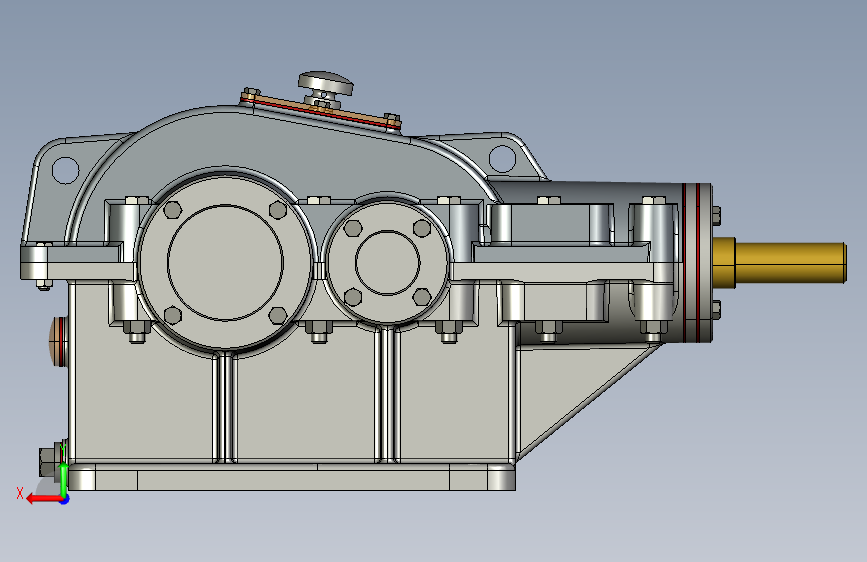Select the vertical rib below large cover
This screenshot has width=867, height=562.
pos(225,408)
